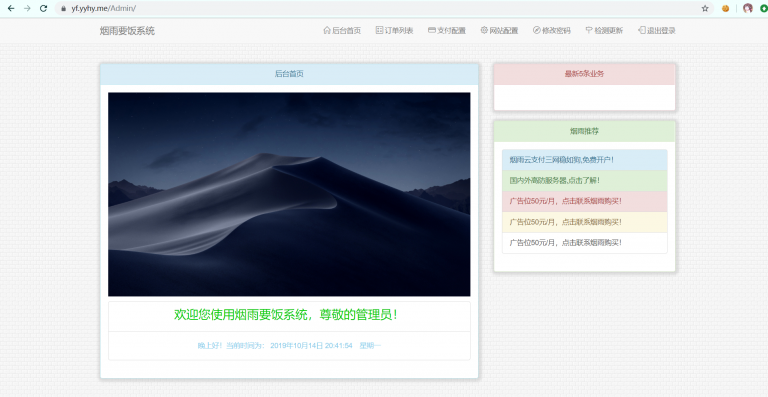Select 修改密码 in the navigation bar
The height and width of the screenshot is (397, 768).
click(552, 30)
